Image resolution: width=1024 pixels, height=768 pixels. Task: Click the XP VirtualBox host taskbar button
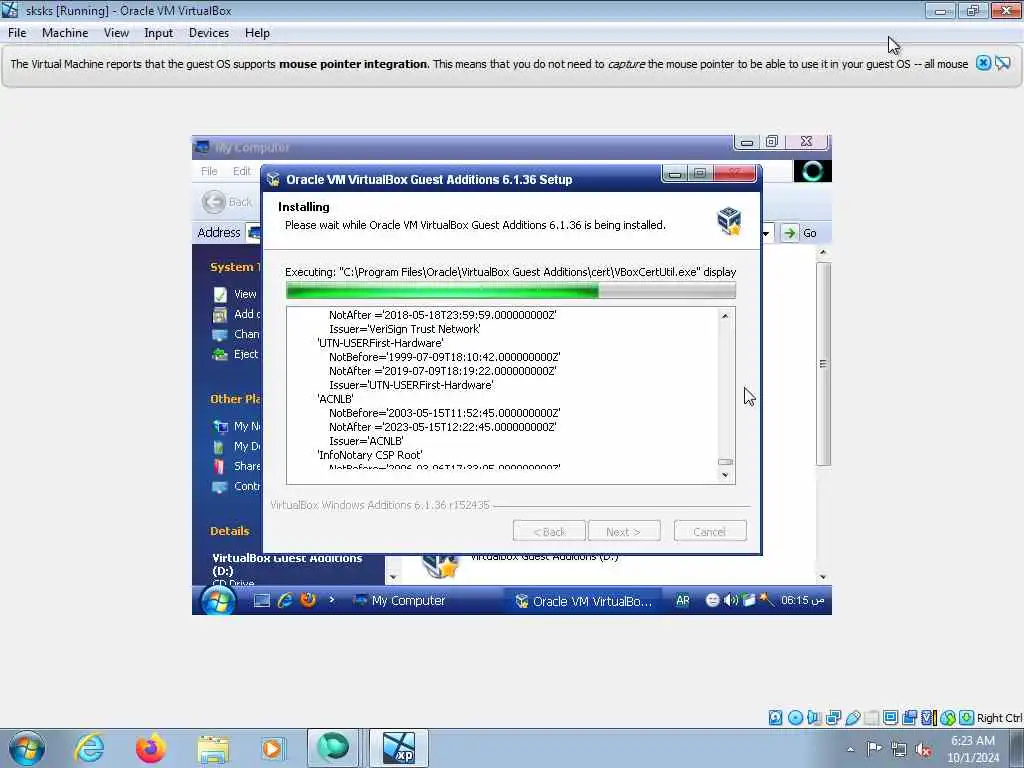[x=399, y=748]
